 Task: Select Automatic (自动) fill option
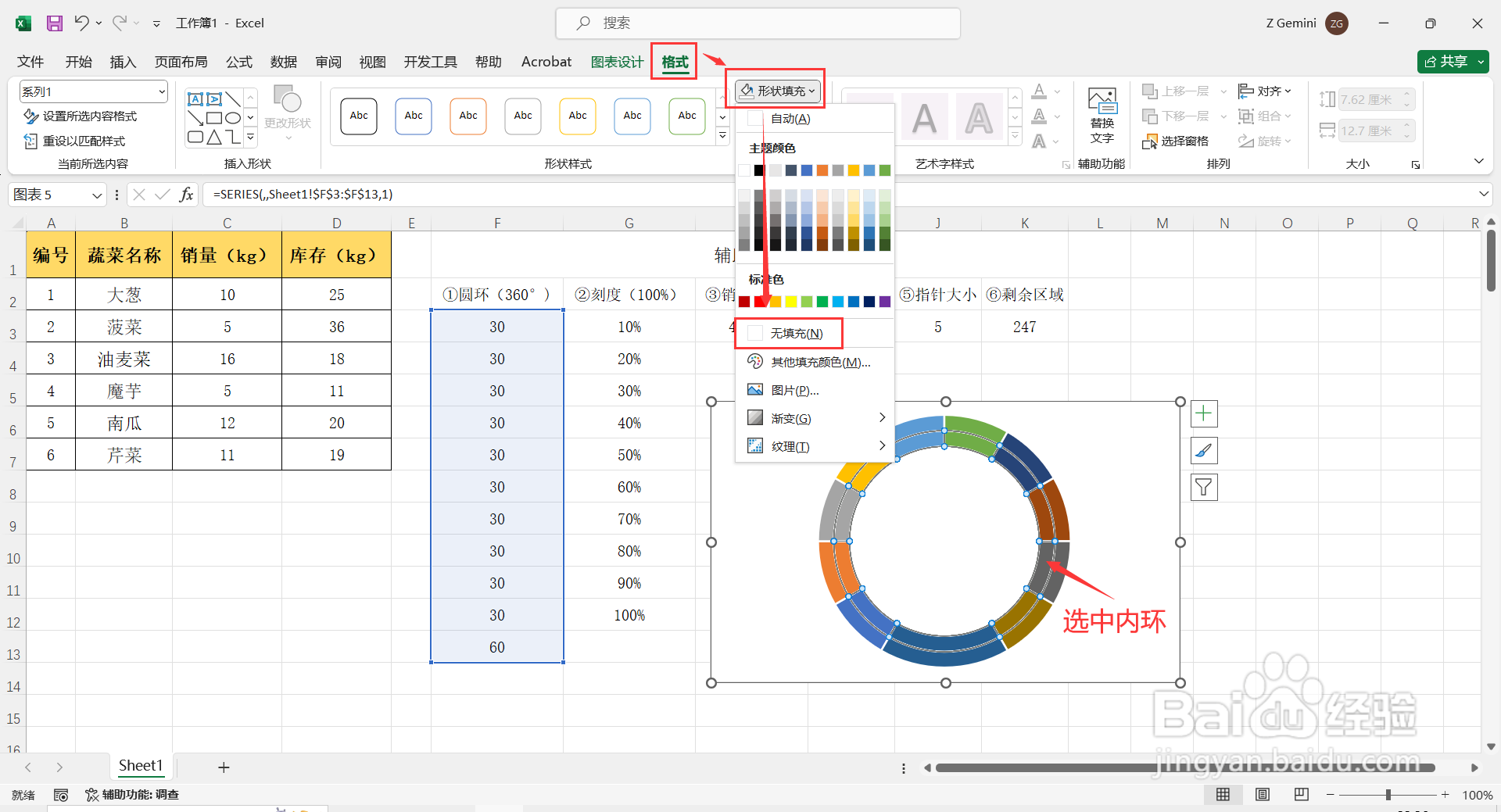pyautogui.click(x=815, y=119)
